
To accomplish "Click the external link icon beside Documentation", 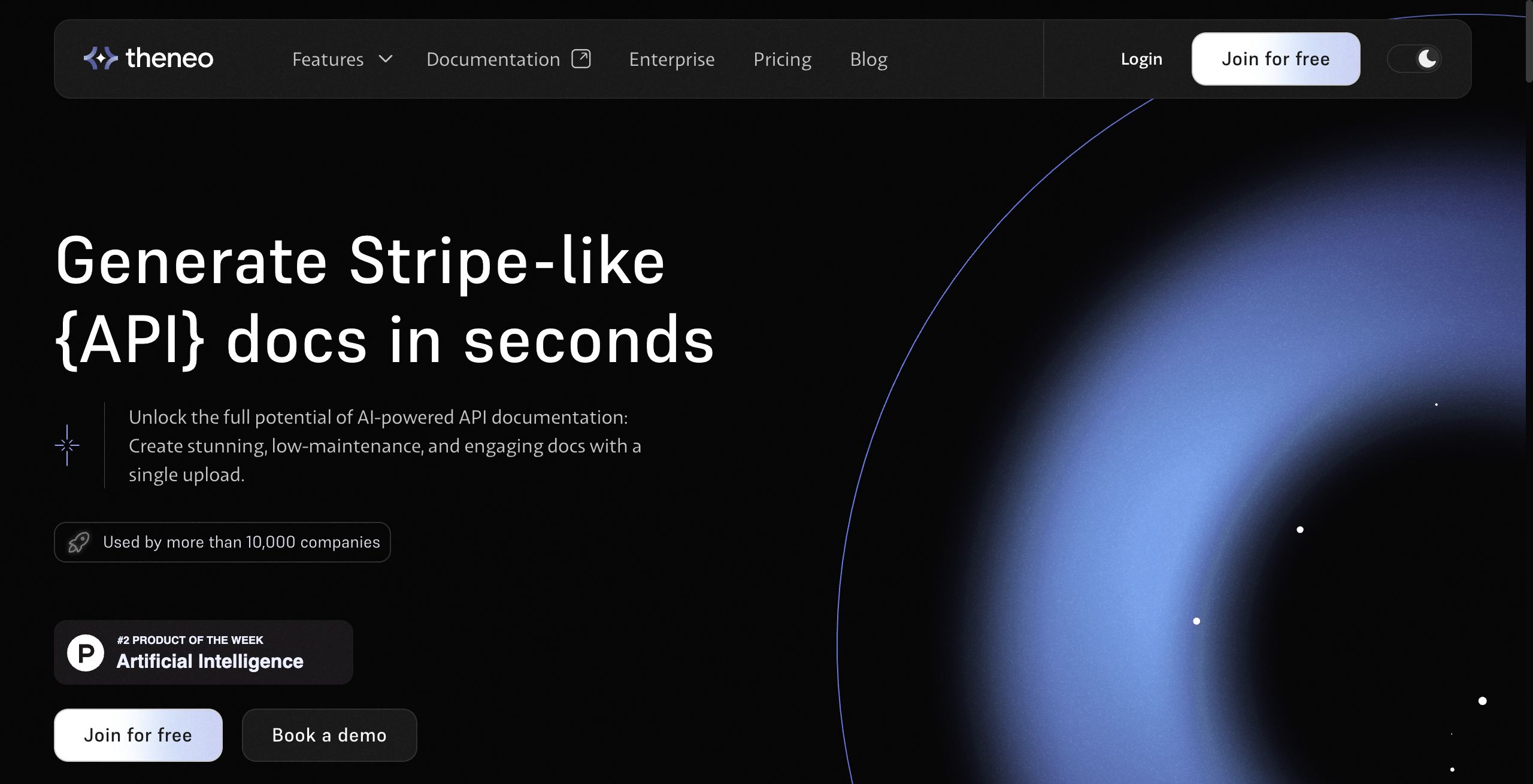I will pos(581,59).
